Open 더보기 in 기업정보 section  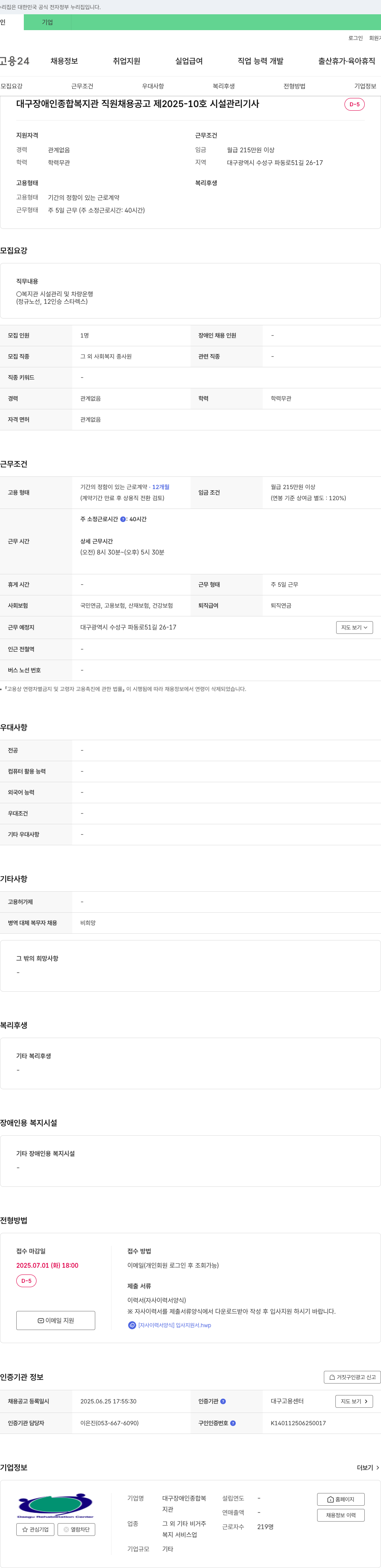tap(368, 1468)
